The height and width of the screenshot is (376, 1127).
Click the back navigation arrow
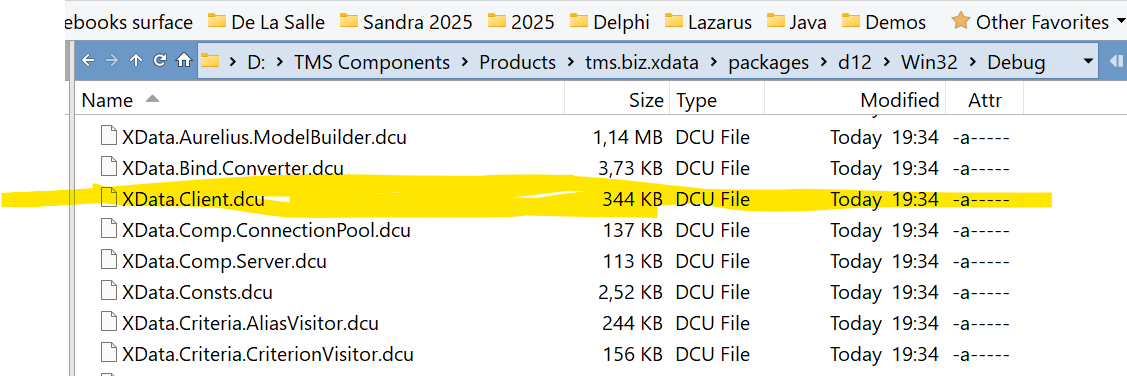pyautogui.click(x=88, y=61)
